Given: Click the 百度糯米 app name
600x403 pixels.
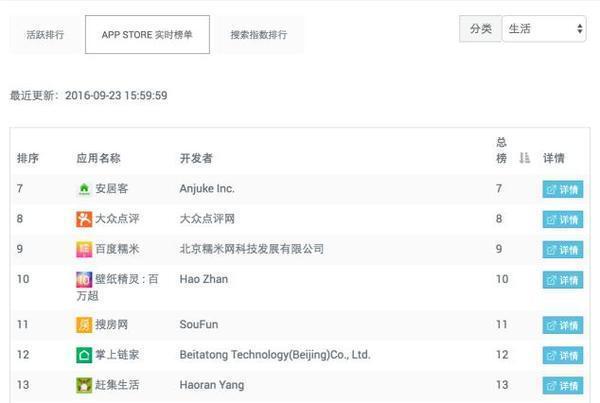Looking at the screenshot, I should [117, 249].
